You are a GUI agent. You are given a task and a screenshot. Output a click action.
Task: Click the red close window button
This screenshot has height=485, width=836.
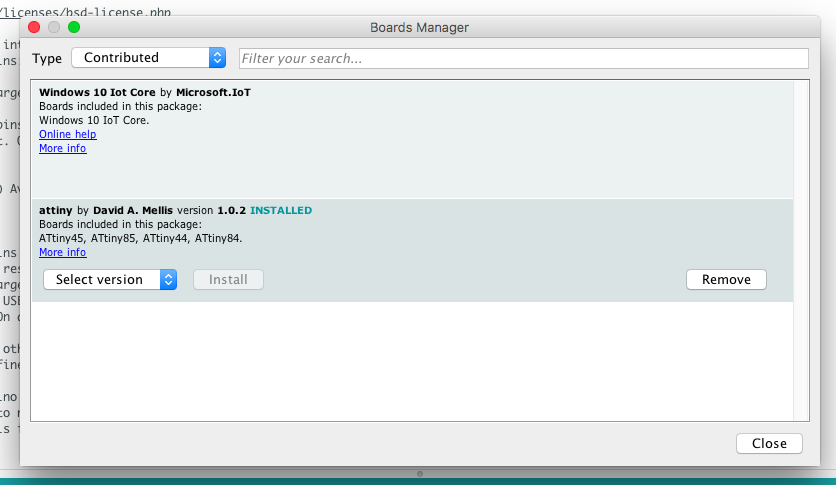[x=34, y=27]
